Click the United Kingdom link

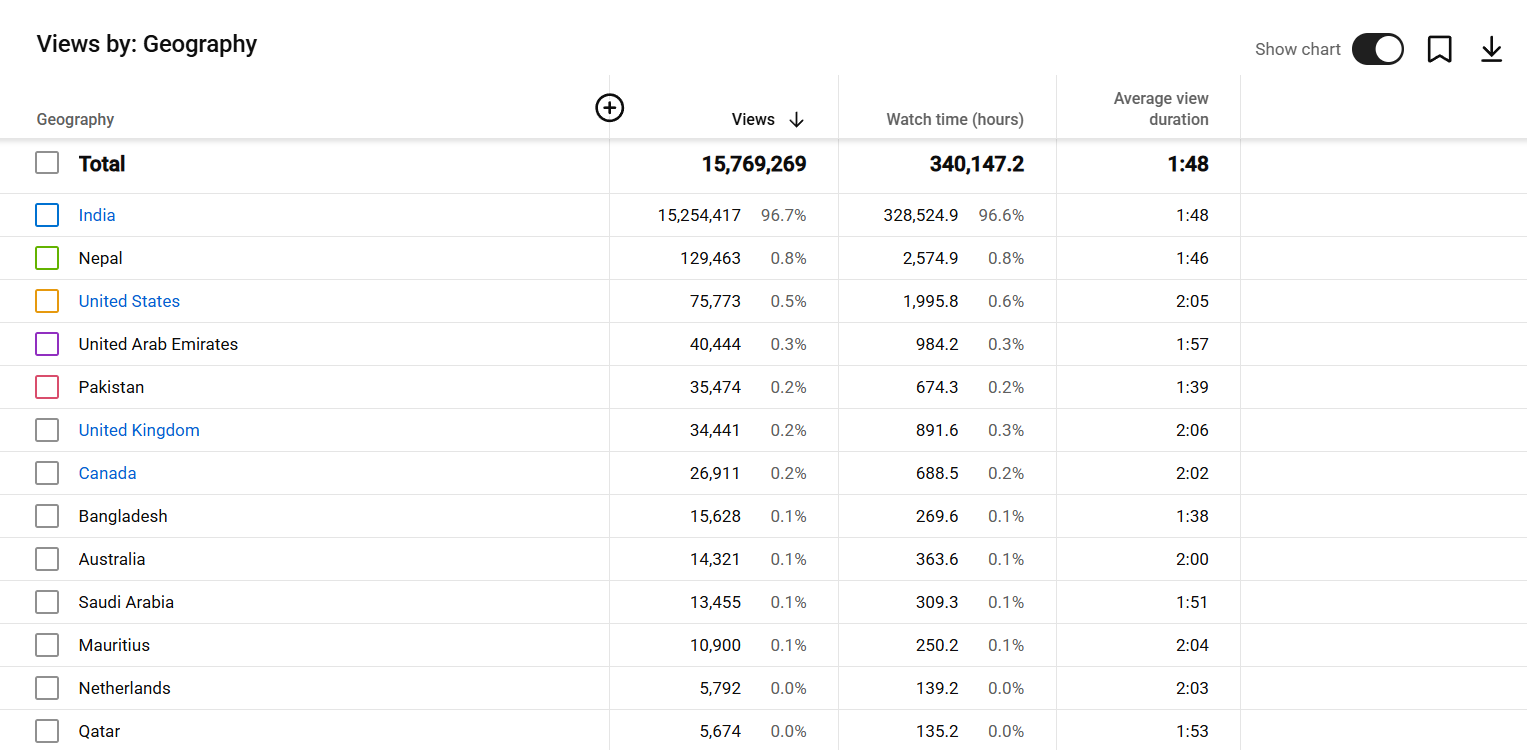[x=139, y=430]
